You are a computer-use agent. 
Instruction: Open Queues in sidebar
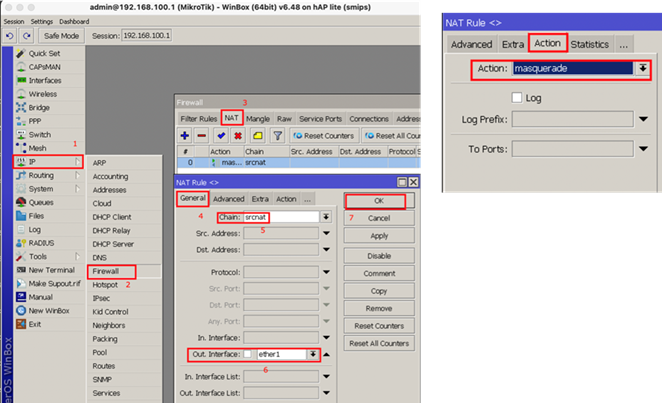click(41, 203)
